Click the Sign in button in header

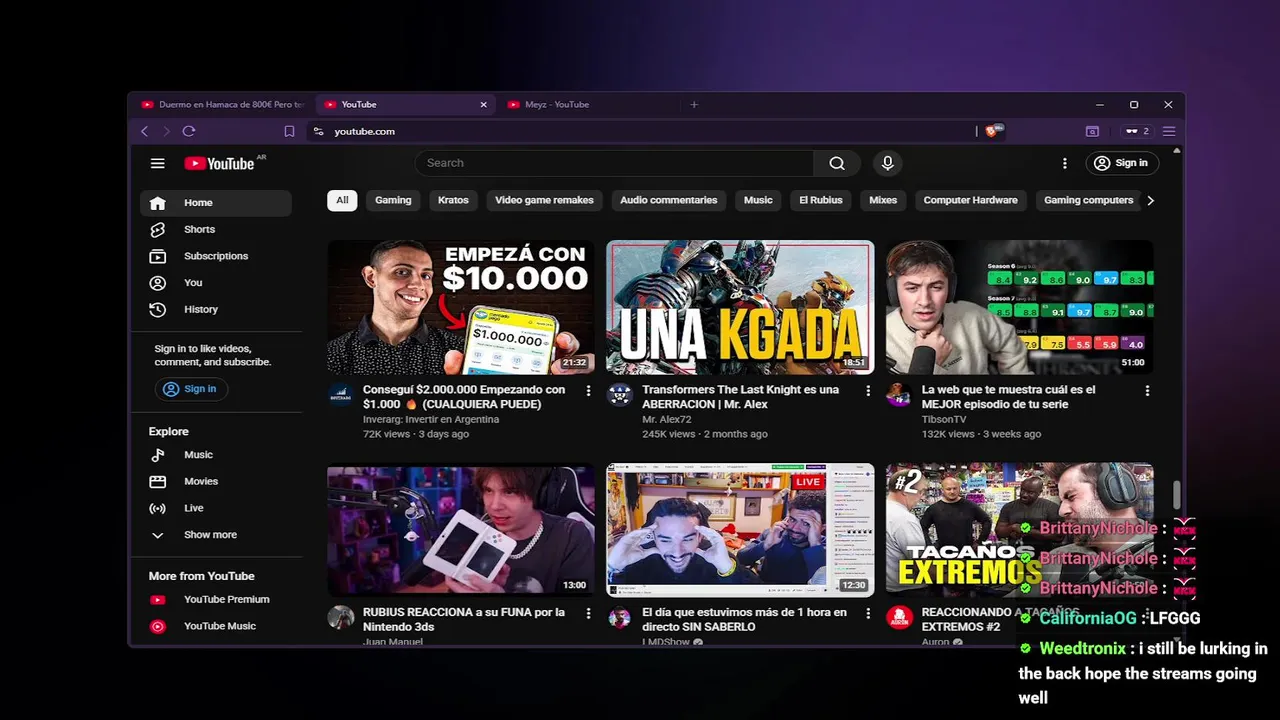pyautogui.click(x=1121, y=163)
